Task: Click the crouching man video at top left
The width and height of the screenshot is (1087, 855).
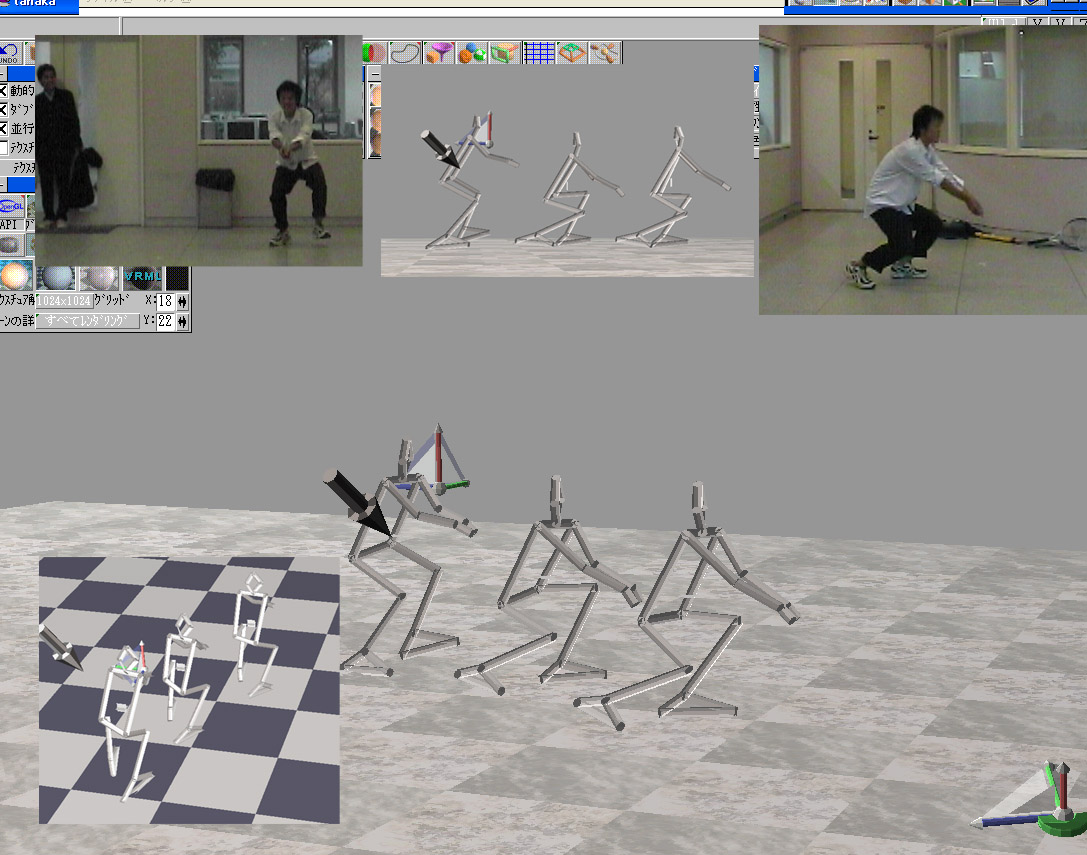Action: click(x=198, y=150)
